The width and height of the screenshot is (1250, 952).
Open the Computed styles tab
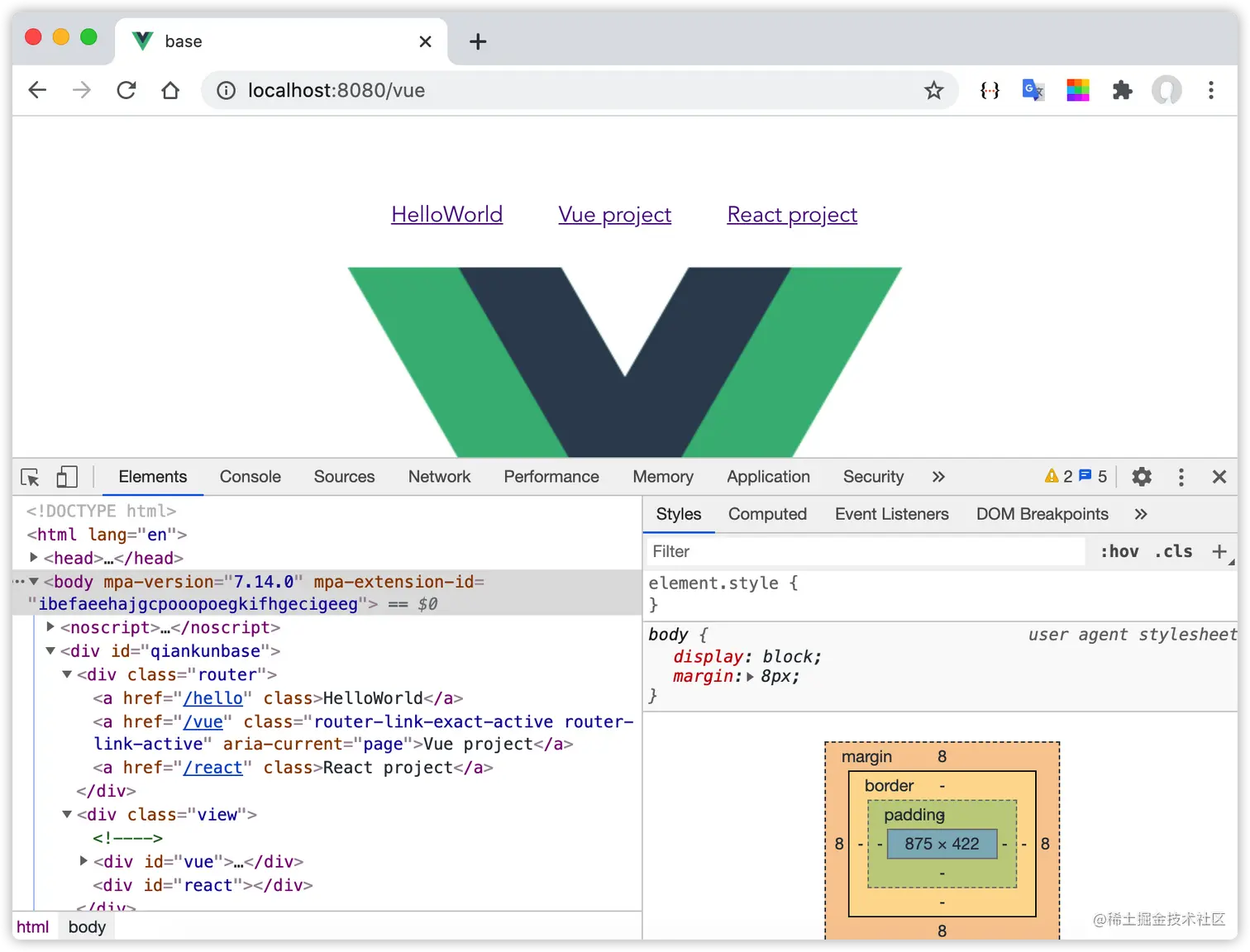[767, 514]
